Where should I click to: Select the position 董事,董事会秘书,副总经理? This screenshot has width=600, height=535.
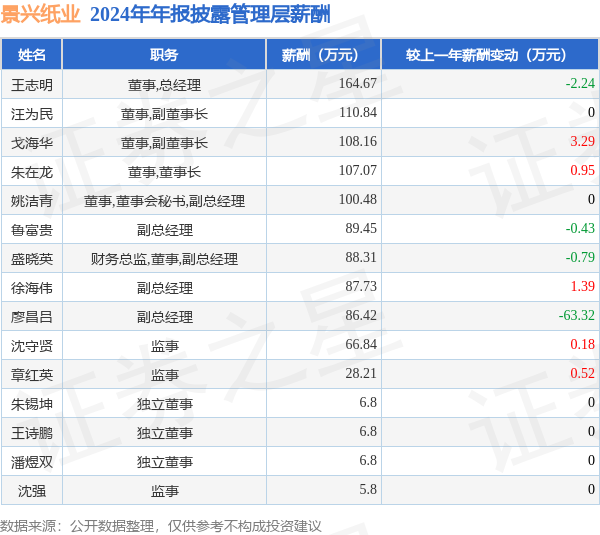click(x=165, y=201)
